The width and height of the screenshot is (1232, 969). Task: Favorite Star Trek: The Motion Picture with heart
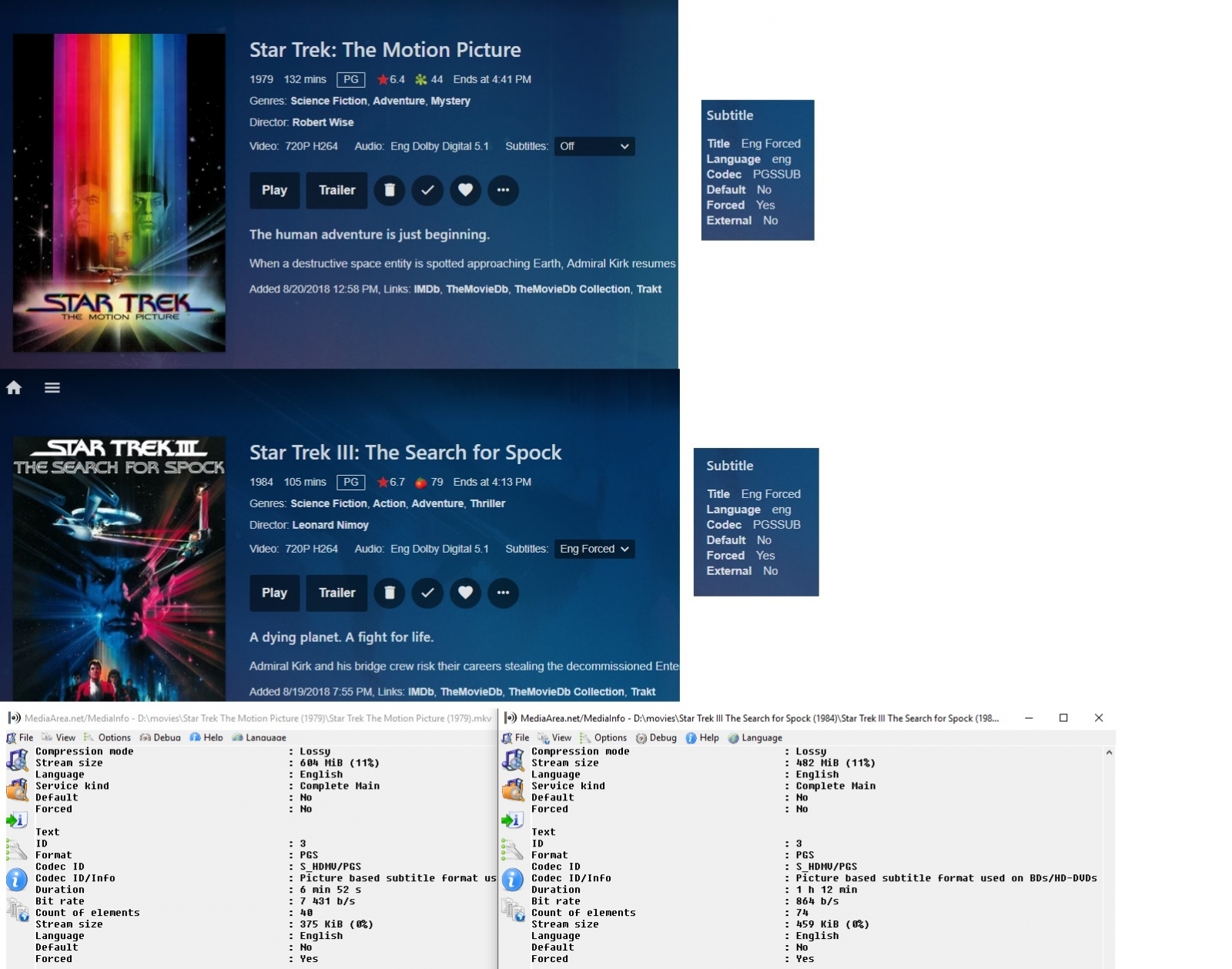pos(465,190)
